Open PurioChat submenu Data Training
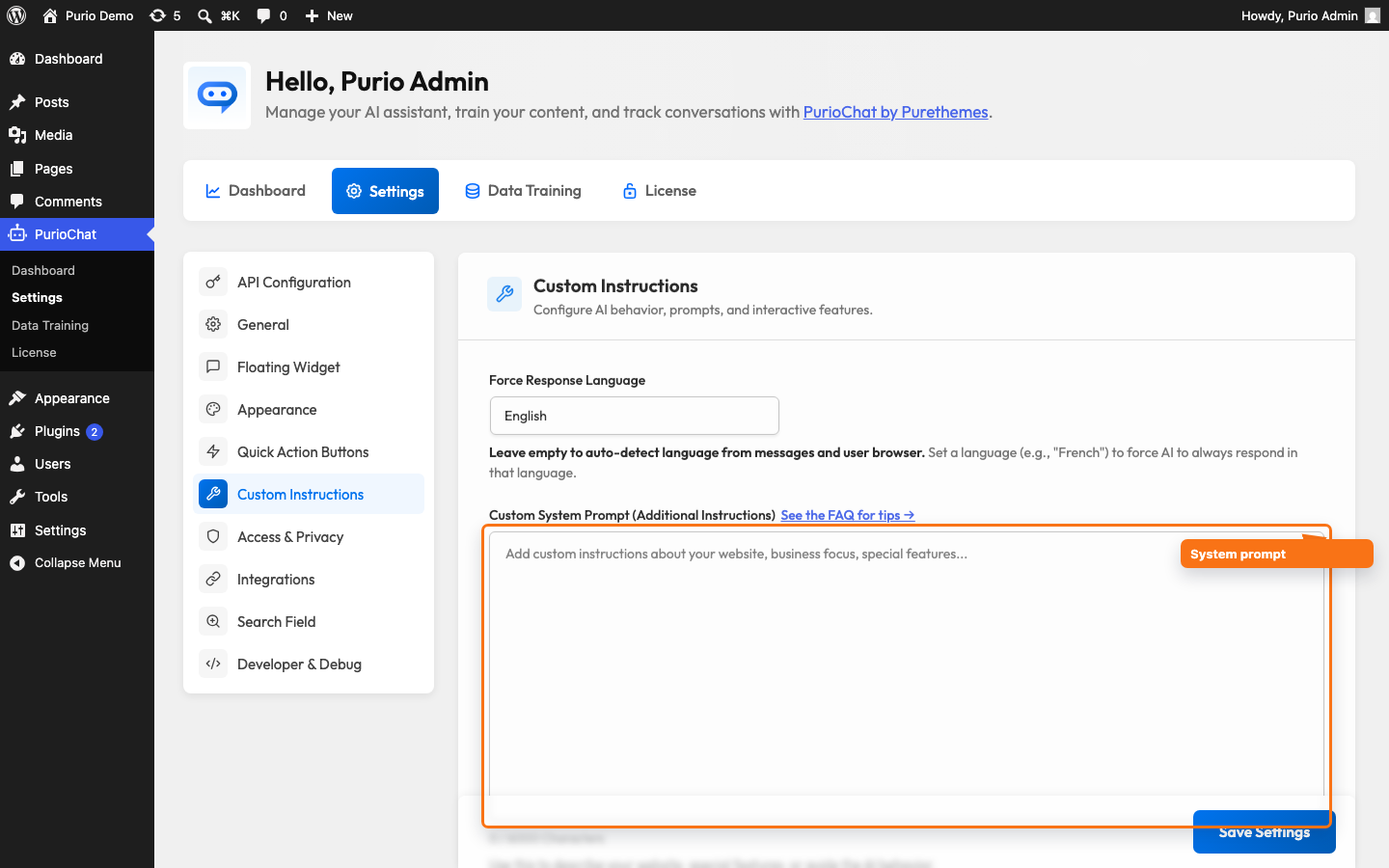This screenshot has height=868, width=1389. point(50,326)
